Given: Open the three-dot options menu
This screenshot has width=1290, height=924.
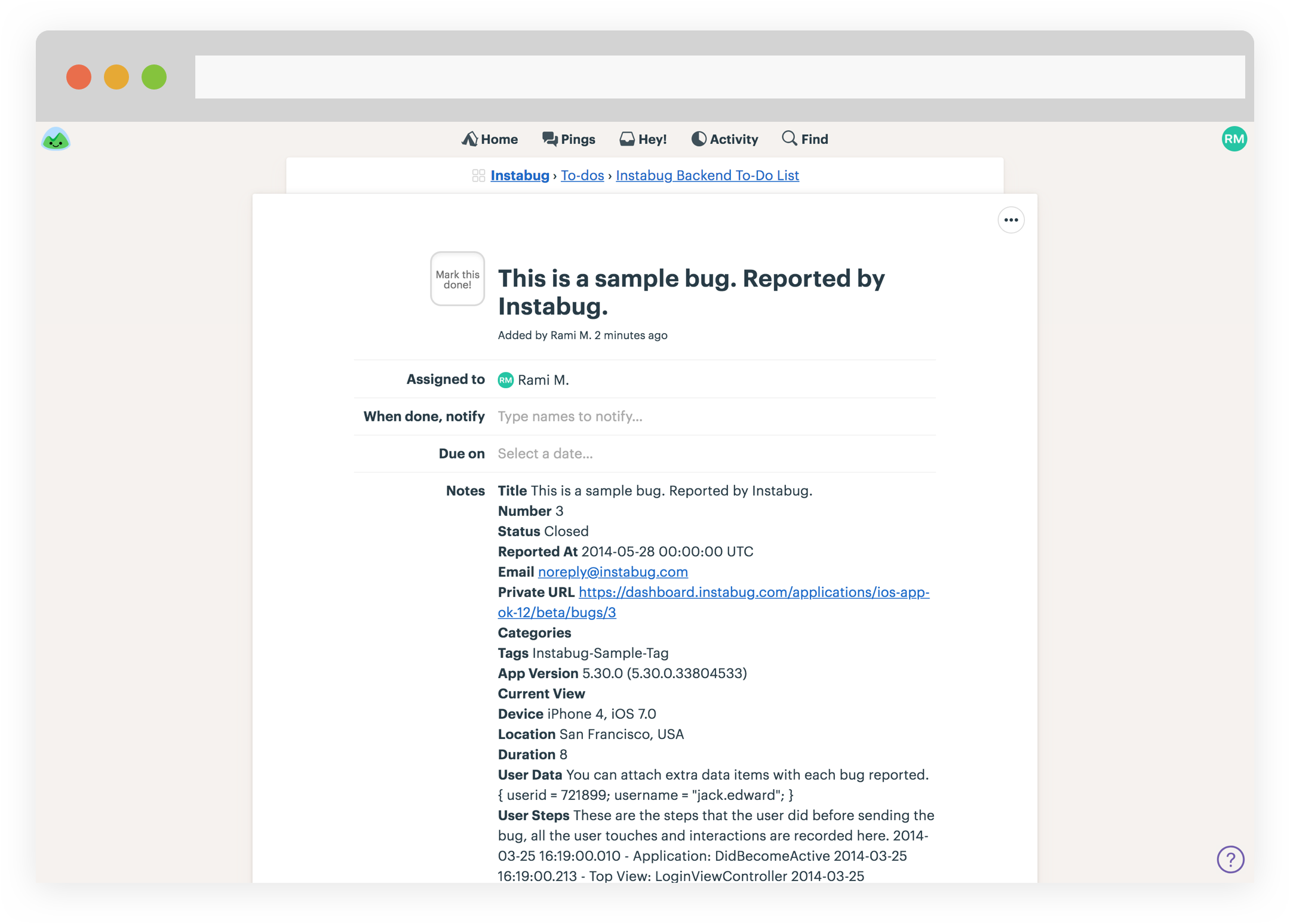Looking at the screenshot, I should click(x=1011, y=220).
